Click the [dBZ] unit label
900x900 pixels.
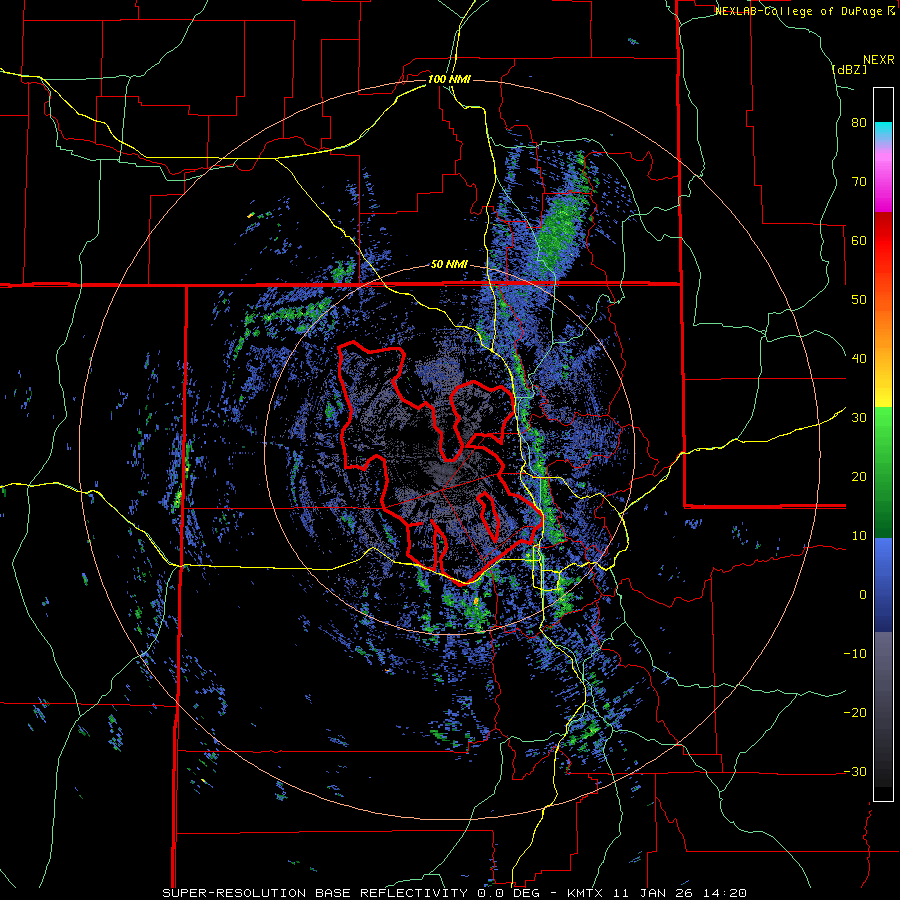pyautogui.click(x=849, y=69)
